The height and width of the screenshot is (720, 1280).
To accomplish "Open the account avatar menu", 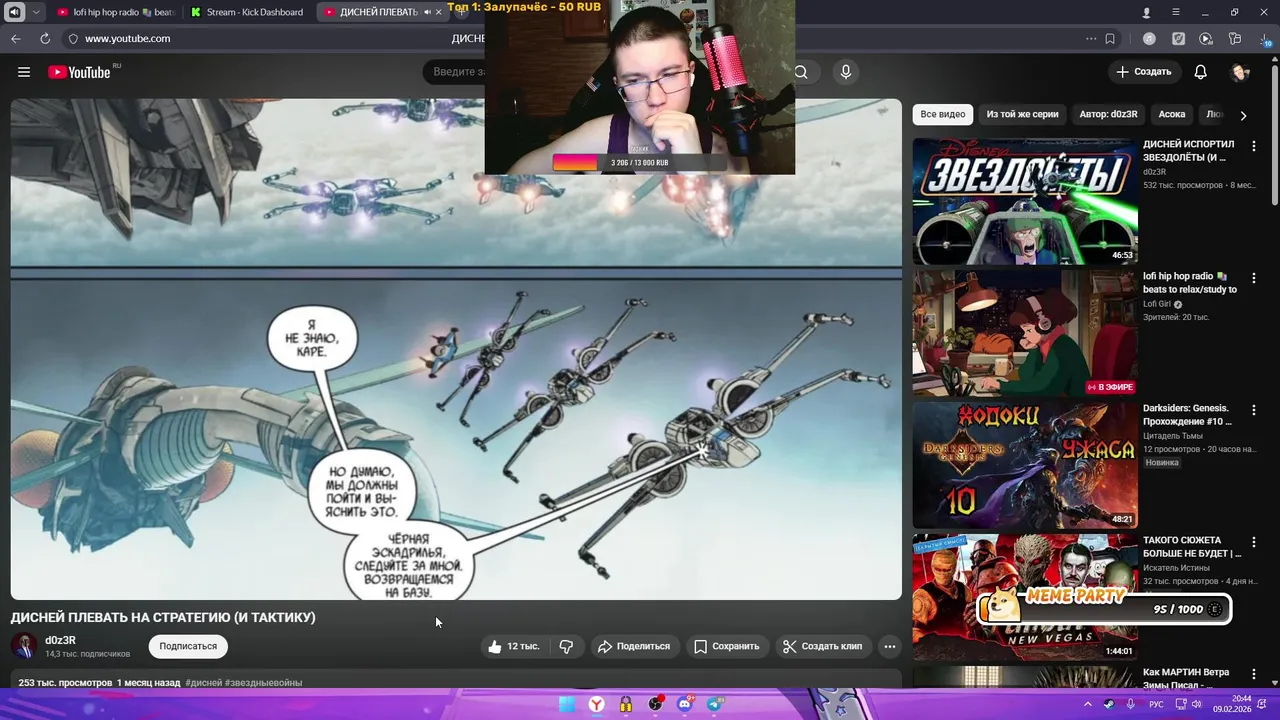I will (1241, 72).
